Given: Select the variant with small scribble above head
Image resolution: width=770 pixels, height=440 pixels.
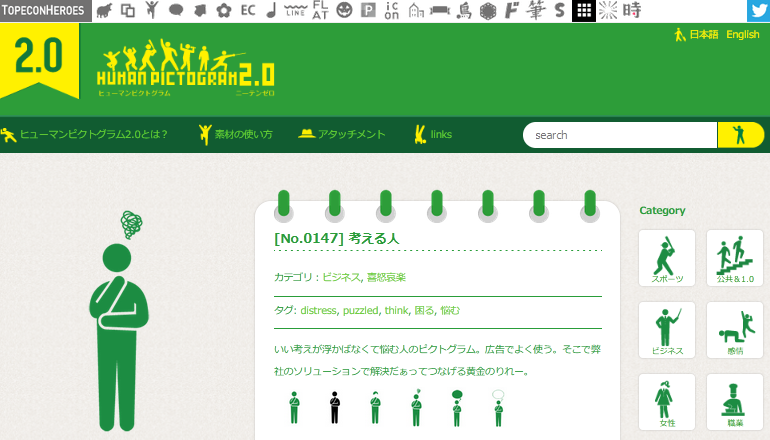Looking at the screenshot, I should click(x=416, y=408).
